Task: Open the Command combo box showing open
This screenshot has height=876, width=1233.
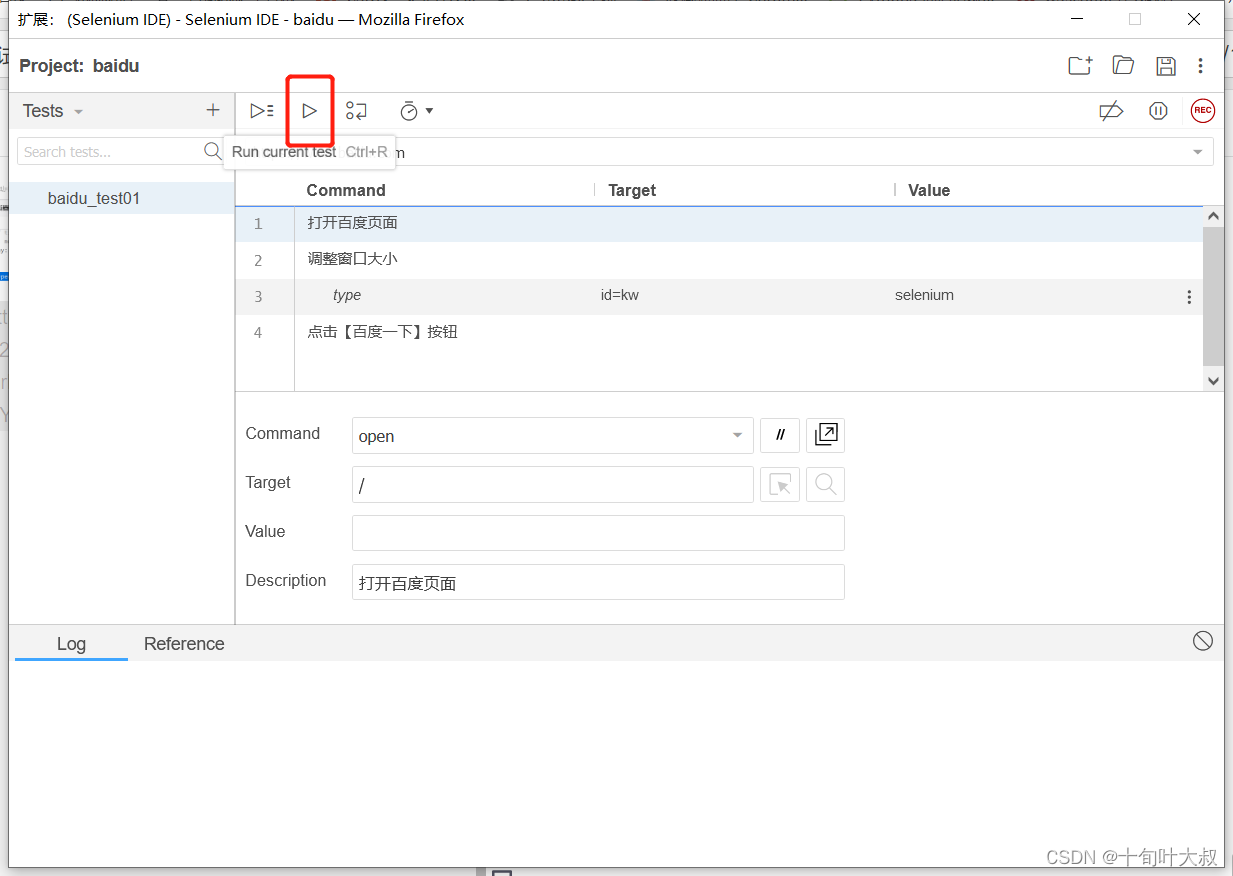Action: click(x=552, y=436)
